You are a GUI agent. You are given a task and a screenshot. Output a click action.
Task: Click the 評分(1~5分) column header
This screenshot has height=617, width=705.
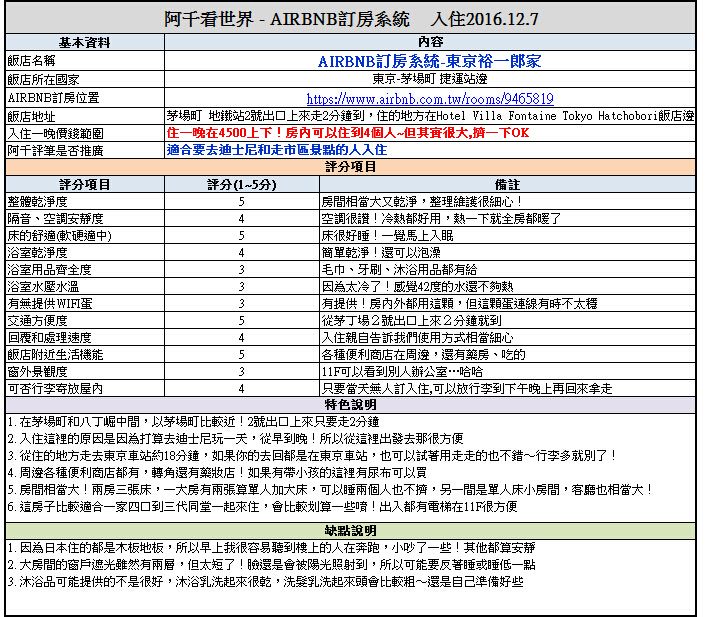(242, 185)
